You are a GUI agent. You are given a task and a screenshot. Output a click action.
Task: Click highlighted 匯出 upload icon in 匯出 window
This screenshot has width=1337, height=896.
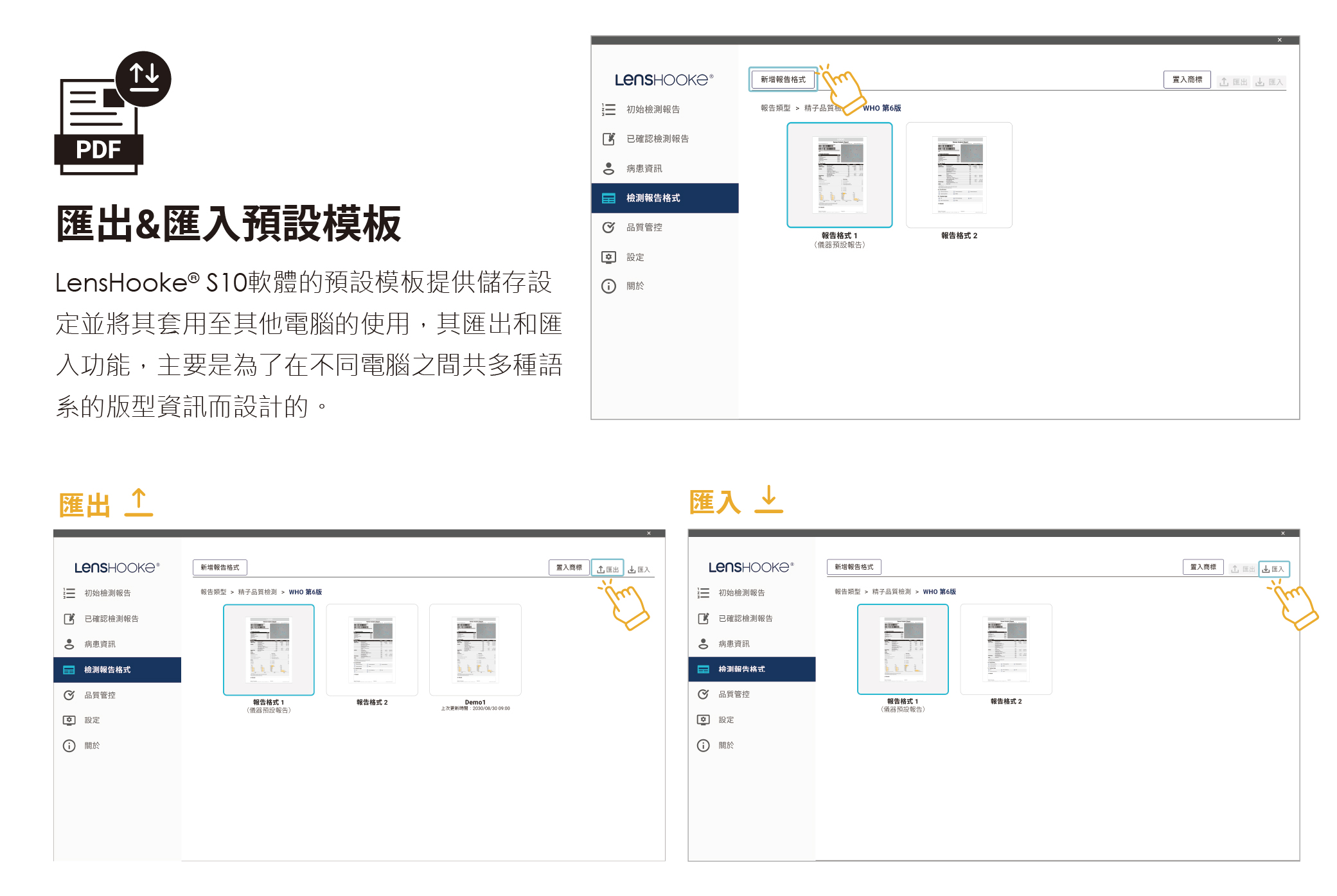pos(601,569)
